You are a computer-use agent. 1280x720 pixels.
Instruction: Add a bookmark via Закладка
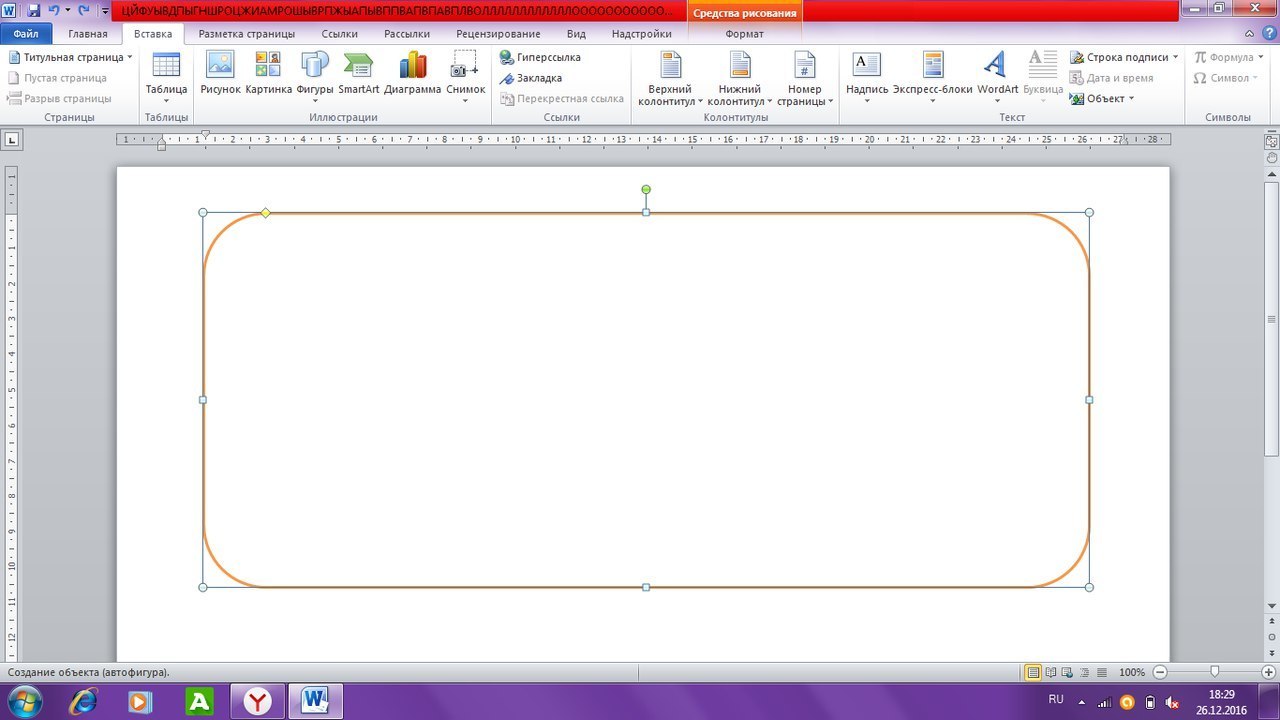point(531,78)
